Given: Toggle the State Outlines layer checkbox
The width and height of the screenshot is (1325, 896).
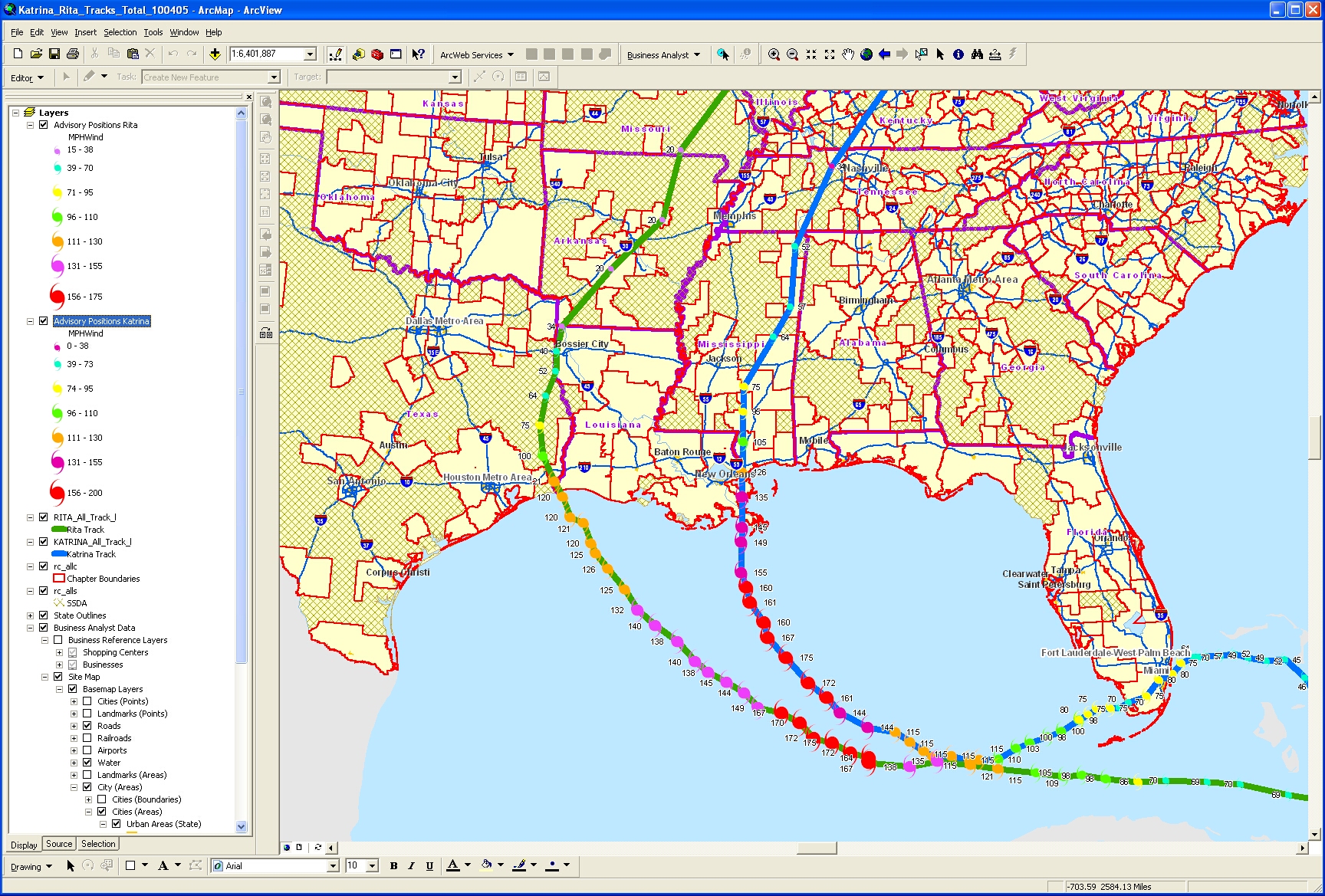Looking at the screenshot, I should pos(44,615).
